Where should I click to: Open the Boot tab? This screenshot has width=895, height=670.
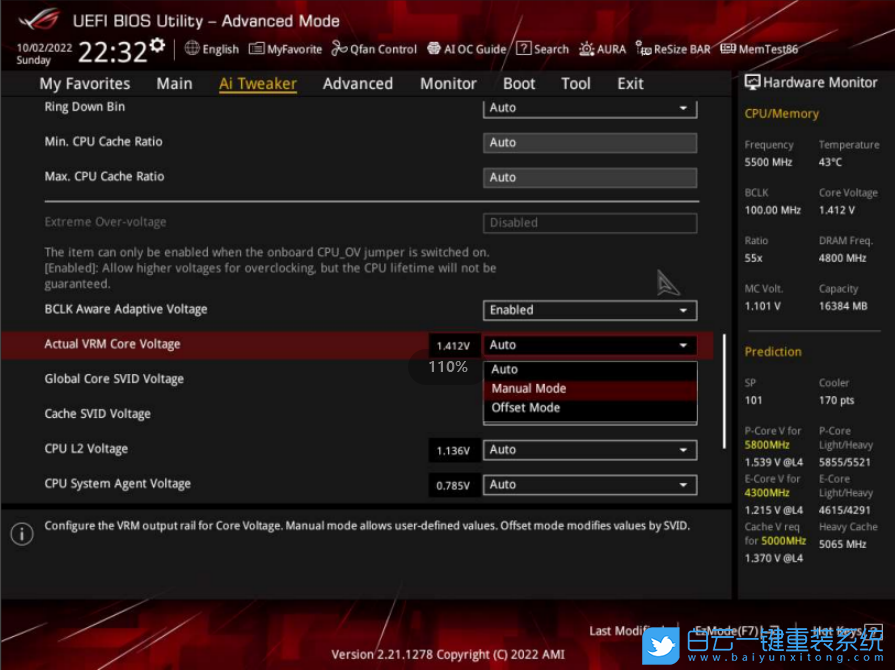(519, 84)
